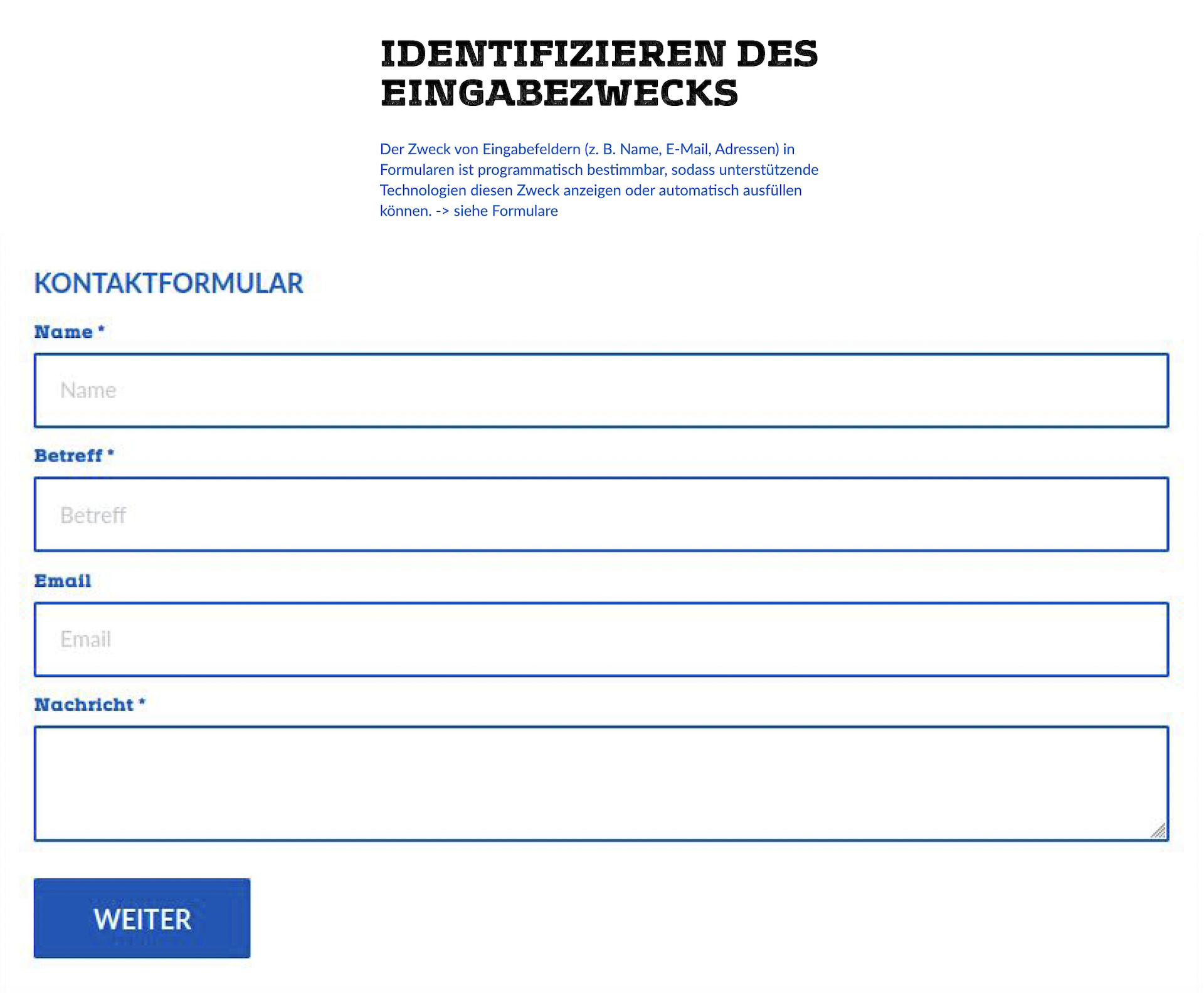Click into the Name input field

tap(601, 391)
